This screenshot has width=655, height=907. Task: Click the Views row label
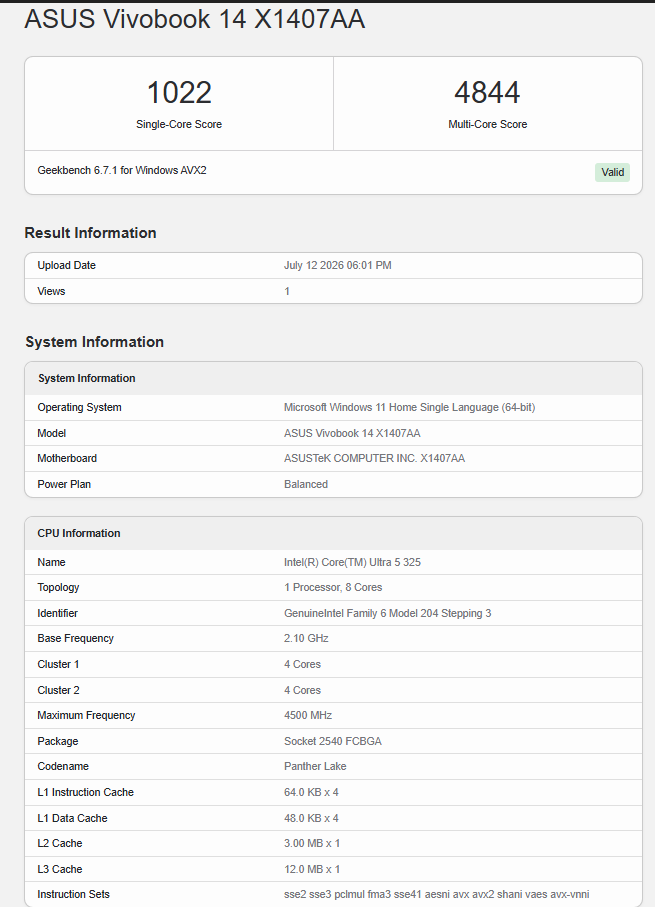click(51, 291)
